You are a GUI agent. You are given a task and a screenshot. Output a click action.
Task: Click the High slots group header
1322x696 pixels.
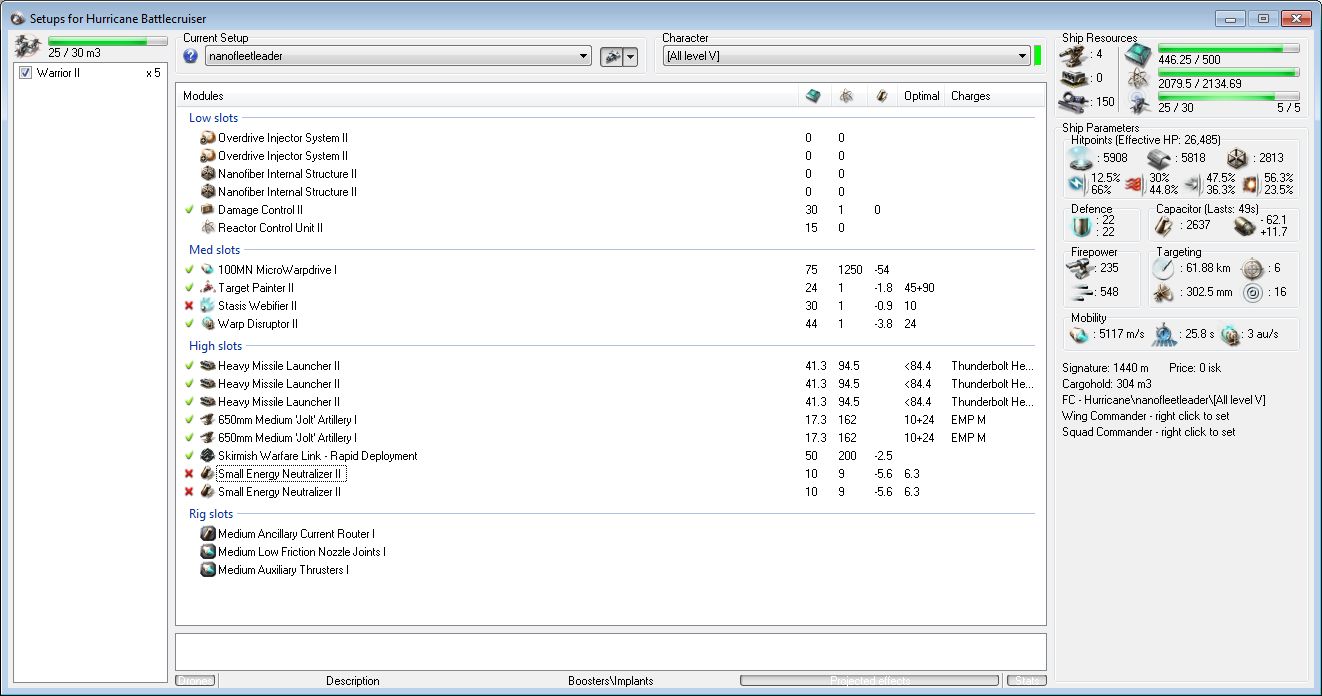[x=215, y=346]
